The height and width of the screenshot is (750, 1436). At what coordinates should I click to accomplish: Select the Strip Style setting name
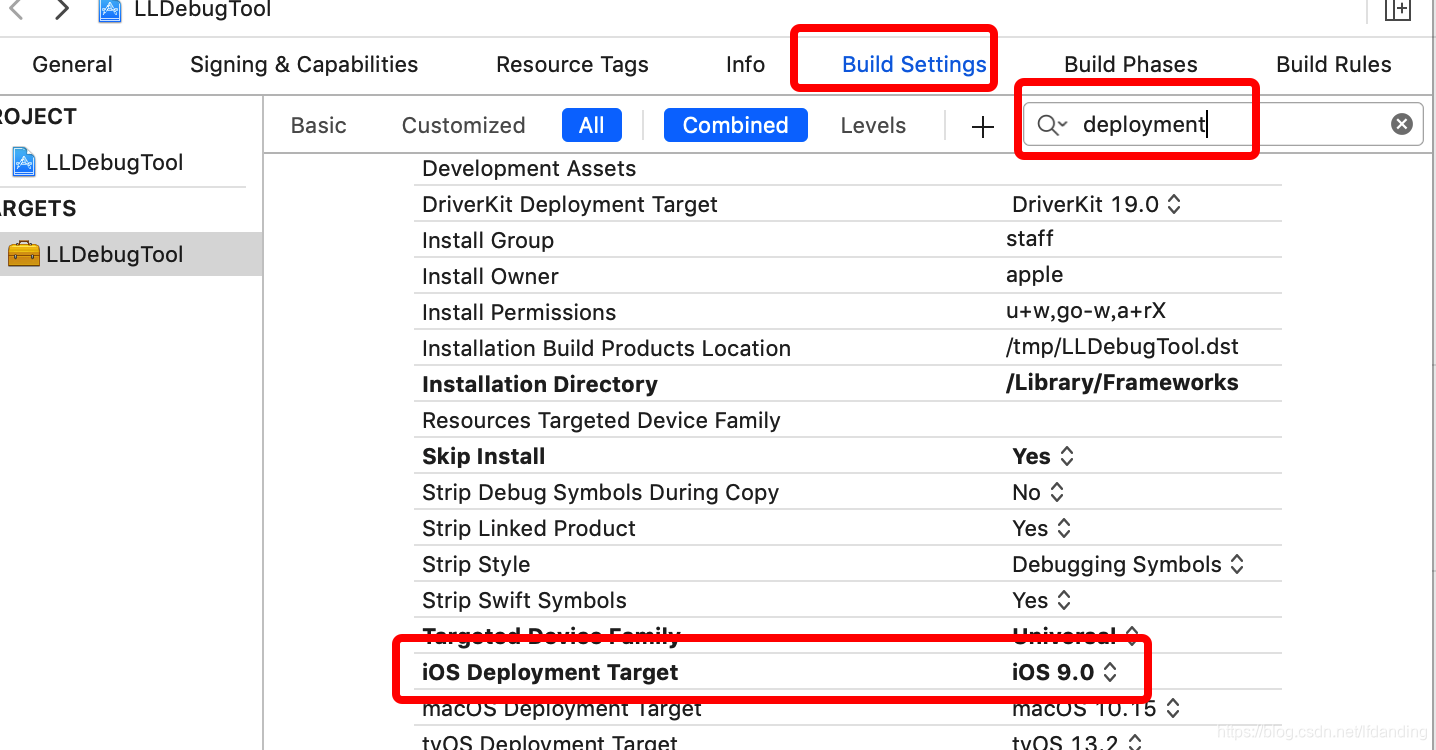pyautogui.click(x=476, y=564)
